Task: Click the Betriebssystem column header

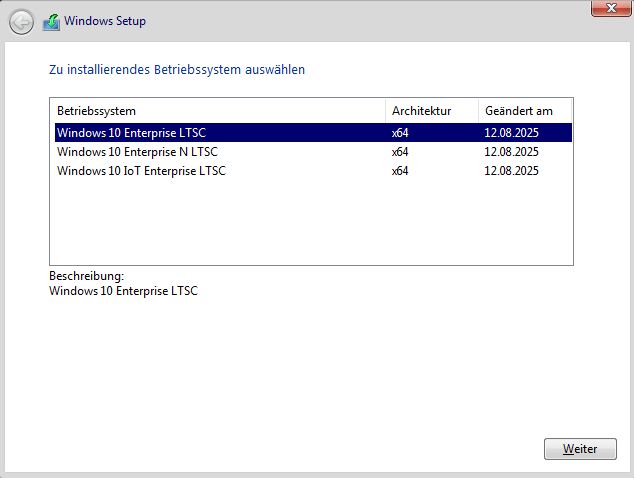Action: click(220, 110)
